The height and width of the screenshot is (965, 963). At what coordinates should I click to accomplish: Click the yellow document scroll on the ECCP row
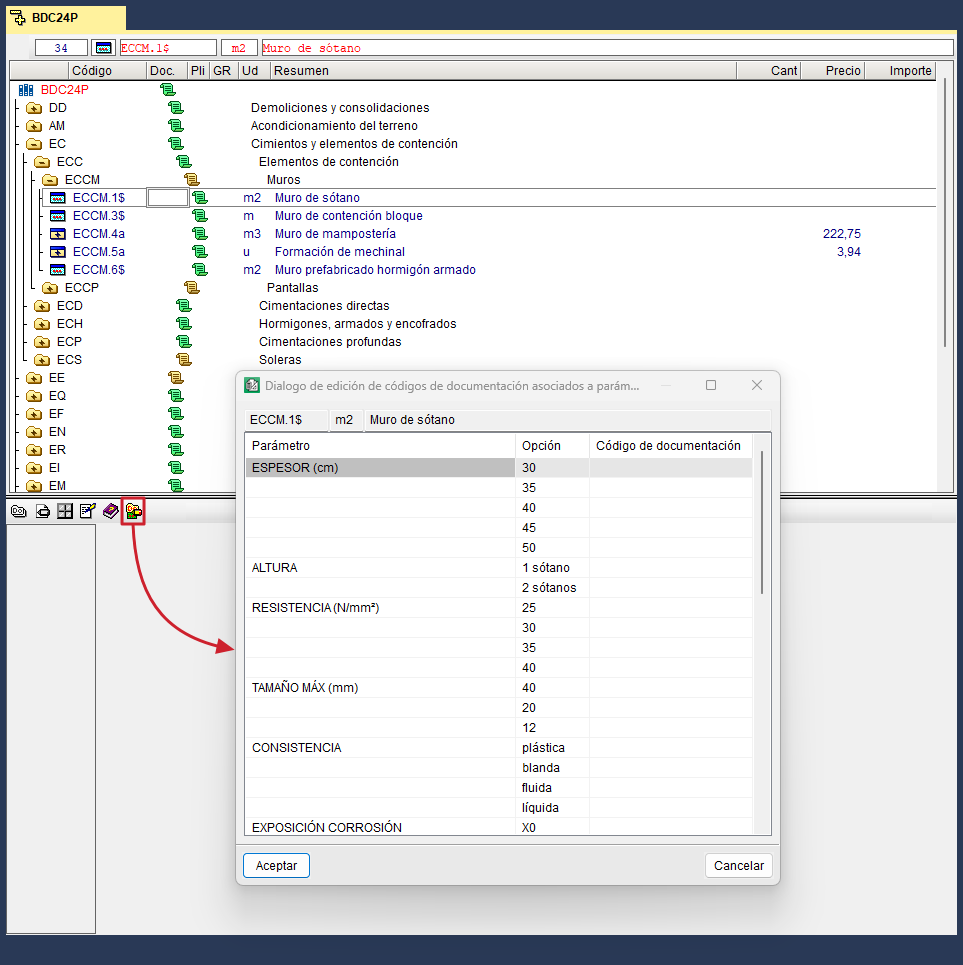(x=191, y=287)
